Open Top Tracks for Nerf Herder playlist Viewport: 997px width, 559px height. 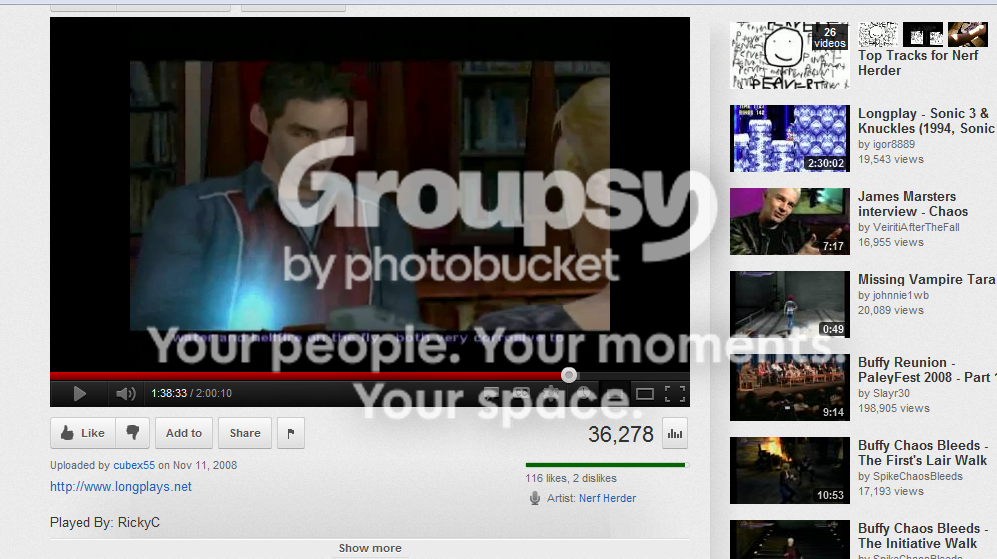click(918, 63)
